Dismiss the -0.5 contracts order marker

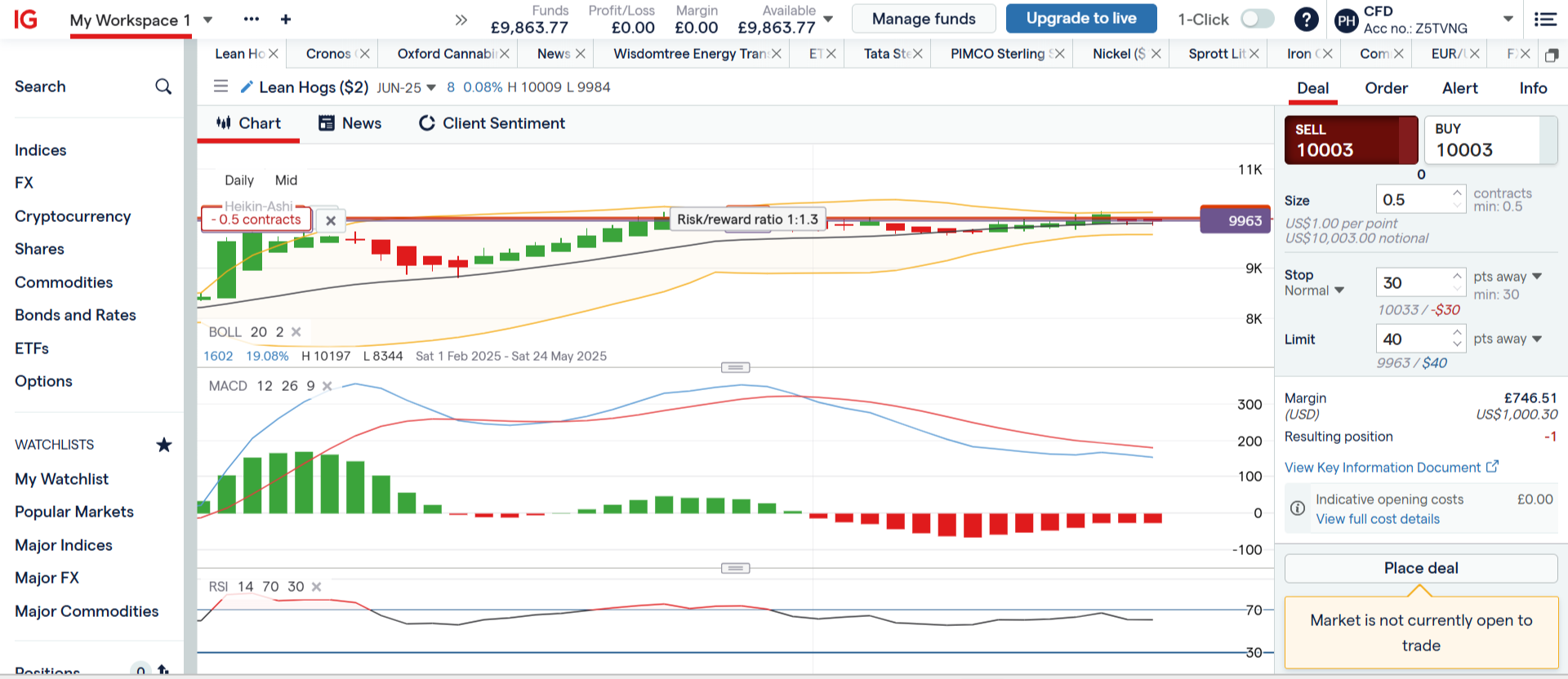pyautogui.click(x=331, y=220)
